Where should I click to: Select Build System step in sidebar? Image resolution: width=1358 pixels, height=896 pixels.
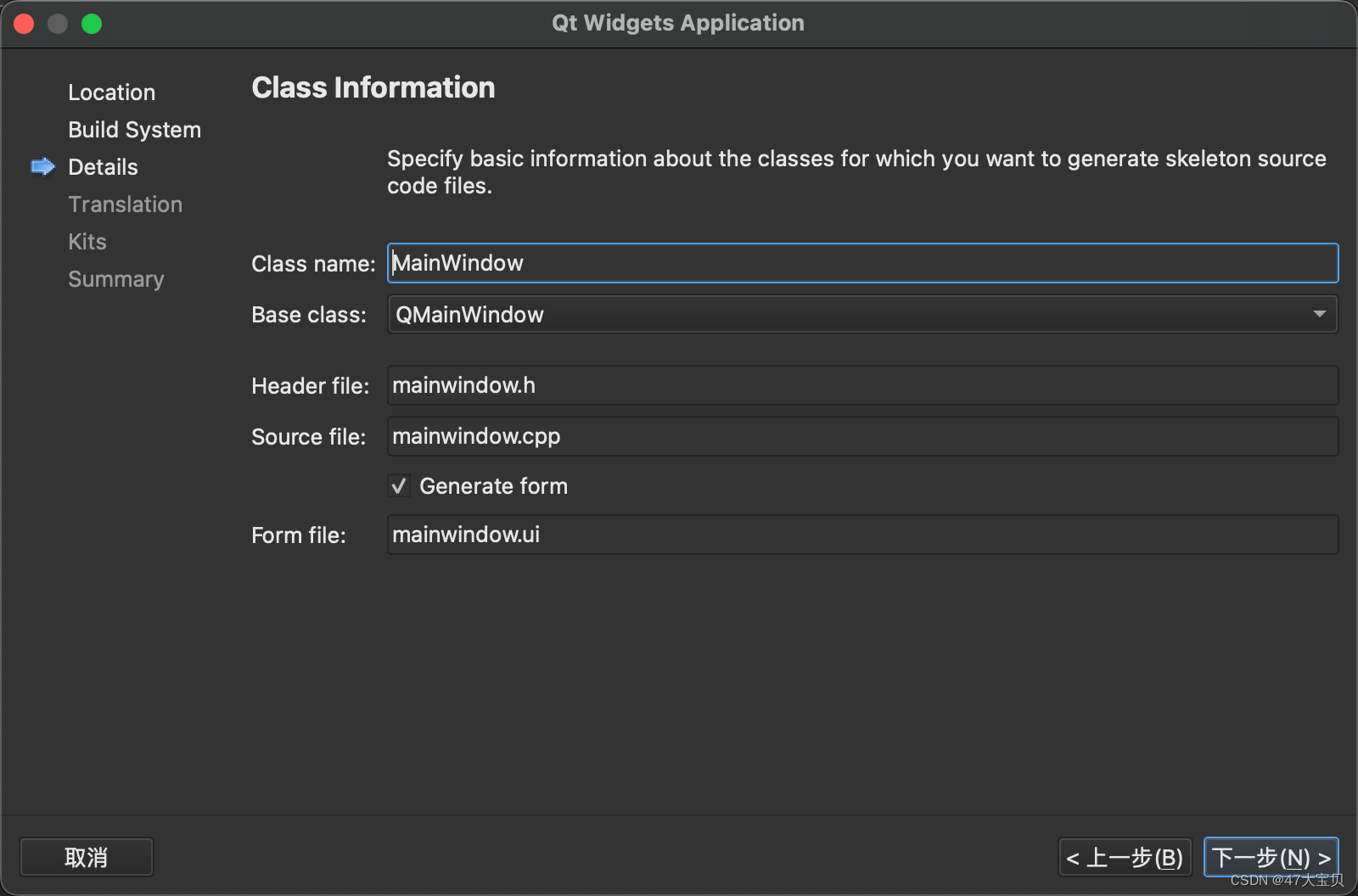click(135, 130)
